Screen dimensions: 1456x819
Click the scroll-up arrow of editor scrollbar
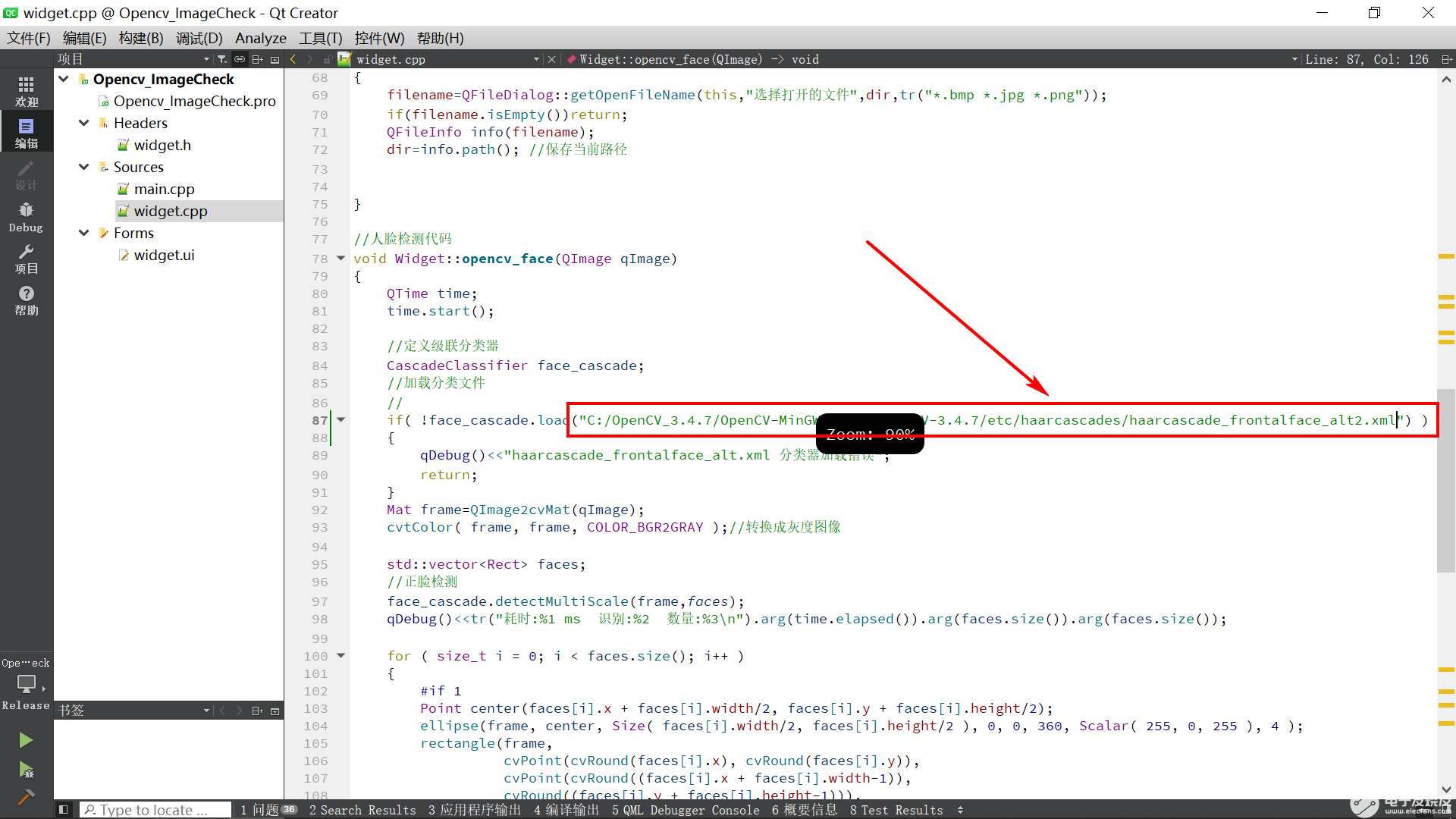1446,79
